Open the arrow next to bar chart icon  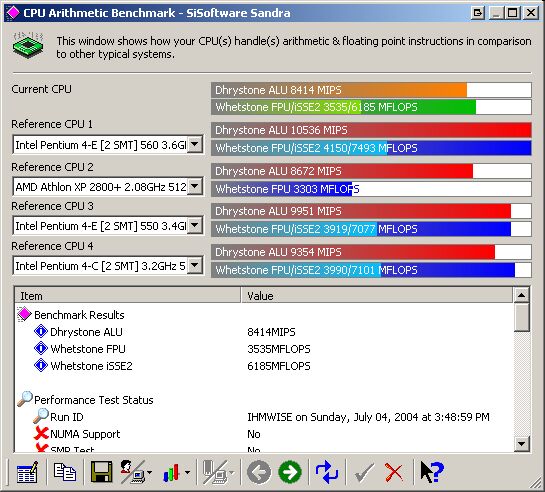[187, 473]
